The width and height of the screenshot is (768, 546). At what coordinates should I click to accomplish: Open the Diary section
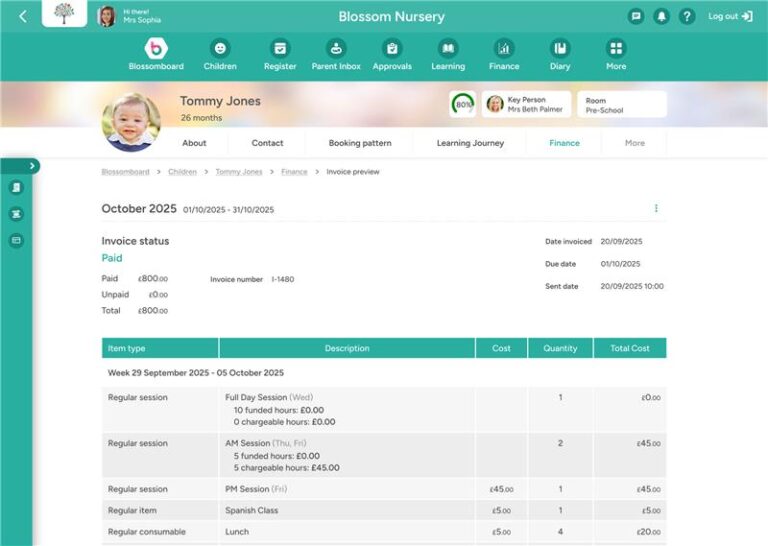[560, 54]
